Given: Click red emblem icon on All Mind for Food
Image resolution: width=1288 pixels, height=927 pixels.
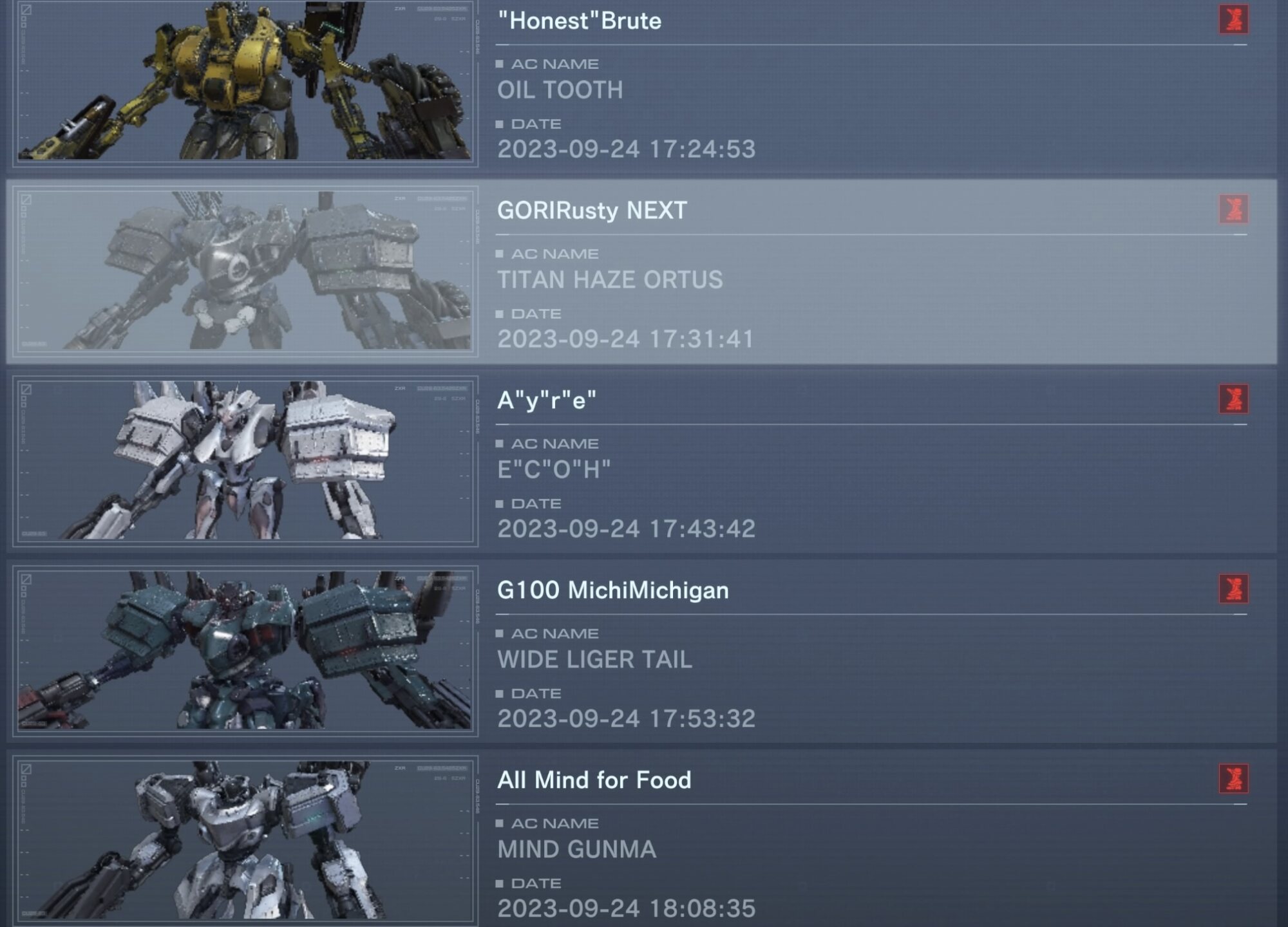Looking at the screenshot, I should (x=1233, y=779).
